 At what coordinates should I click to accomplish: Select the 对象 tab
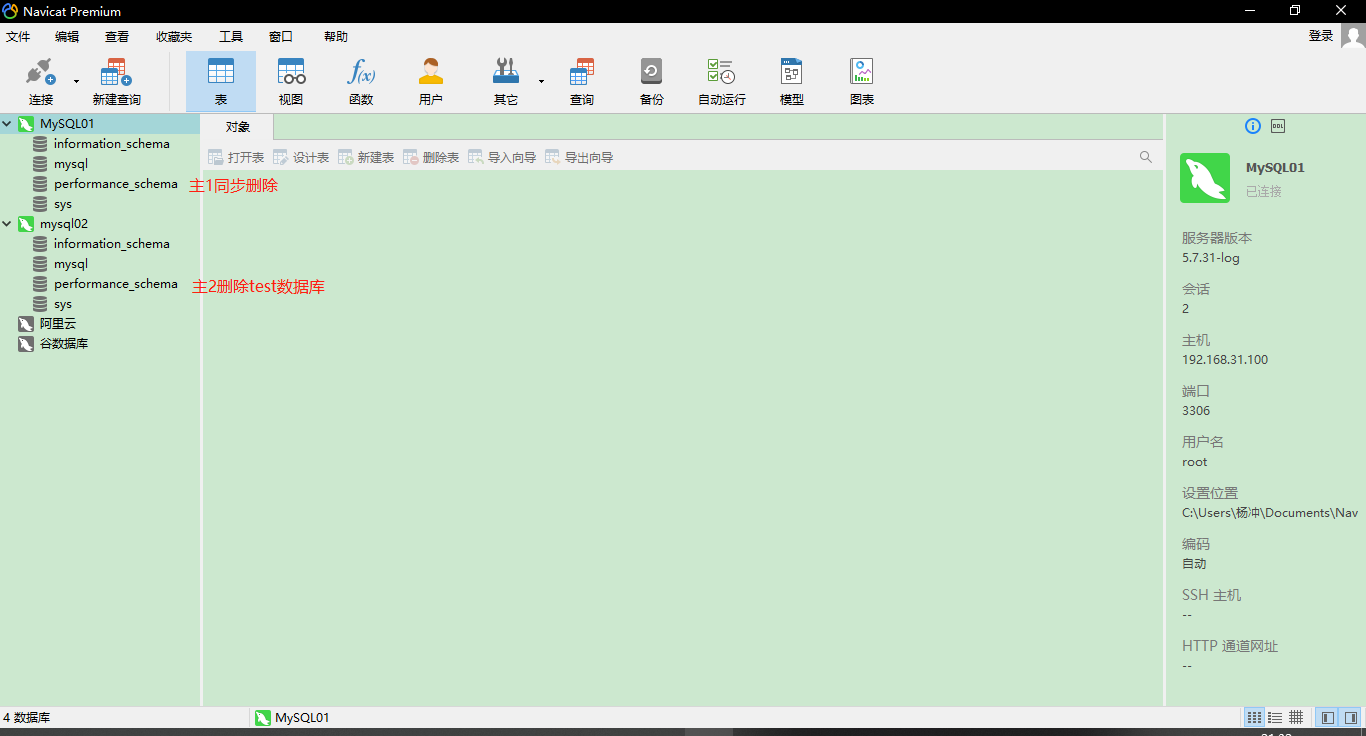coord(237,127)
